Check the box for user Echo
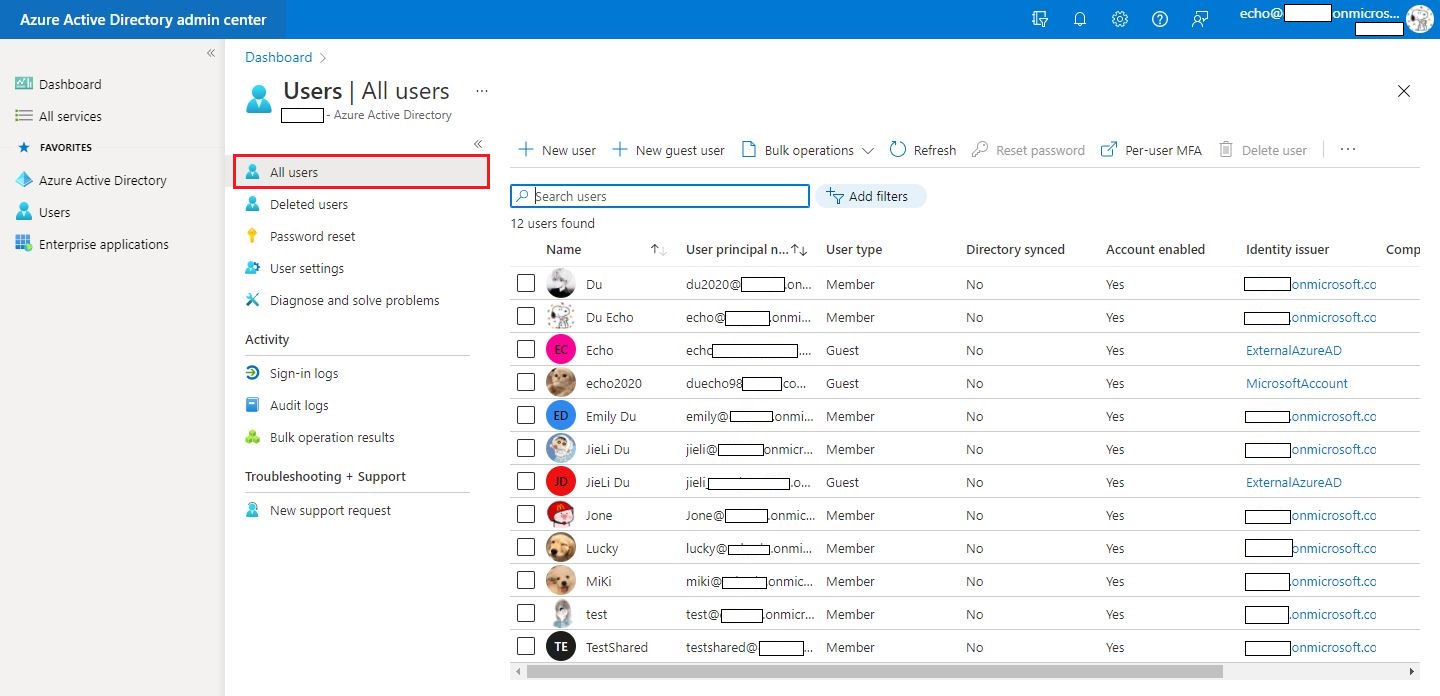 click(x=526, y=350)
